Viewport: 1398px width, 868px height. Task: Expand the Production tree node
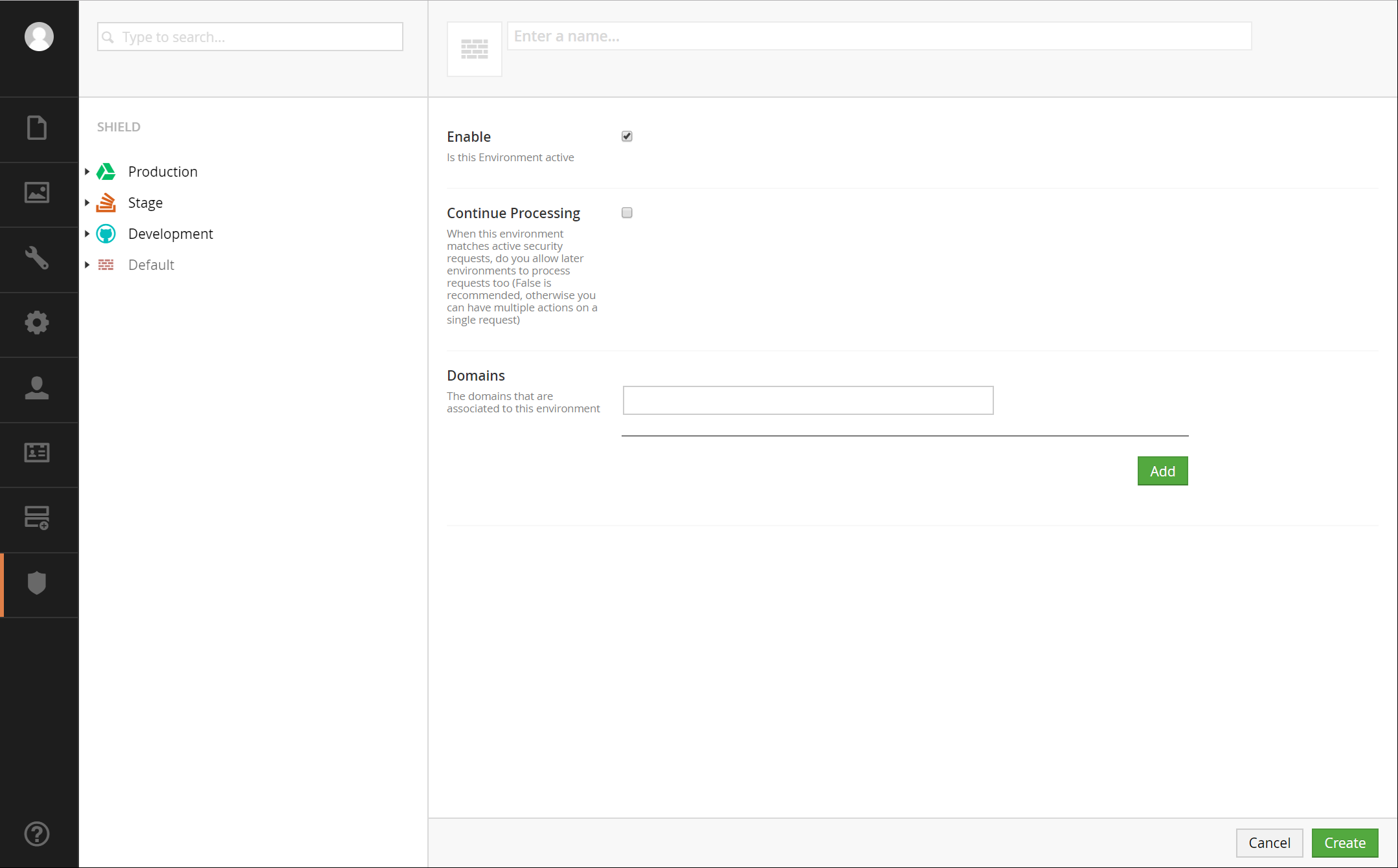point(87,172)
